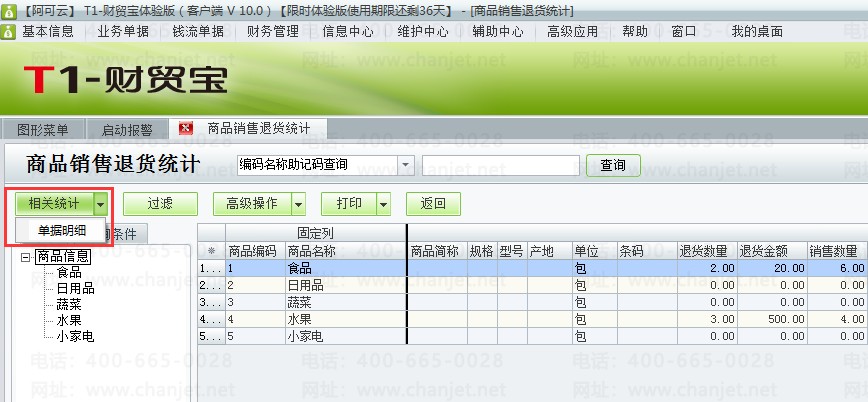Click the 高级操作 button

coord(252,204)
